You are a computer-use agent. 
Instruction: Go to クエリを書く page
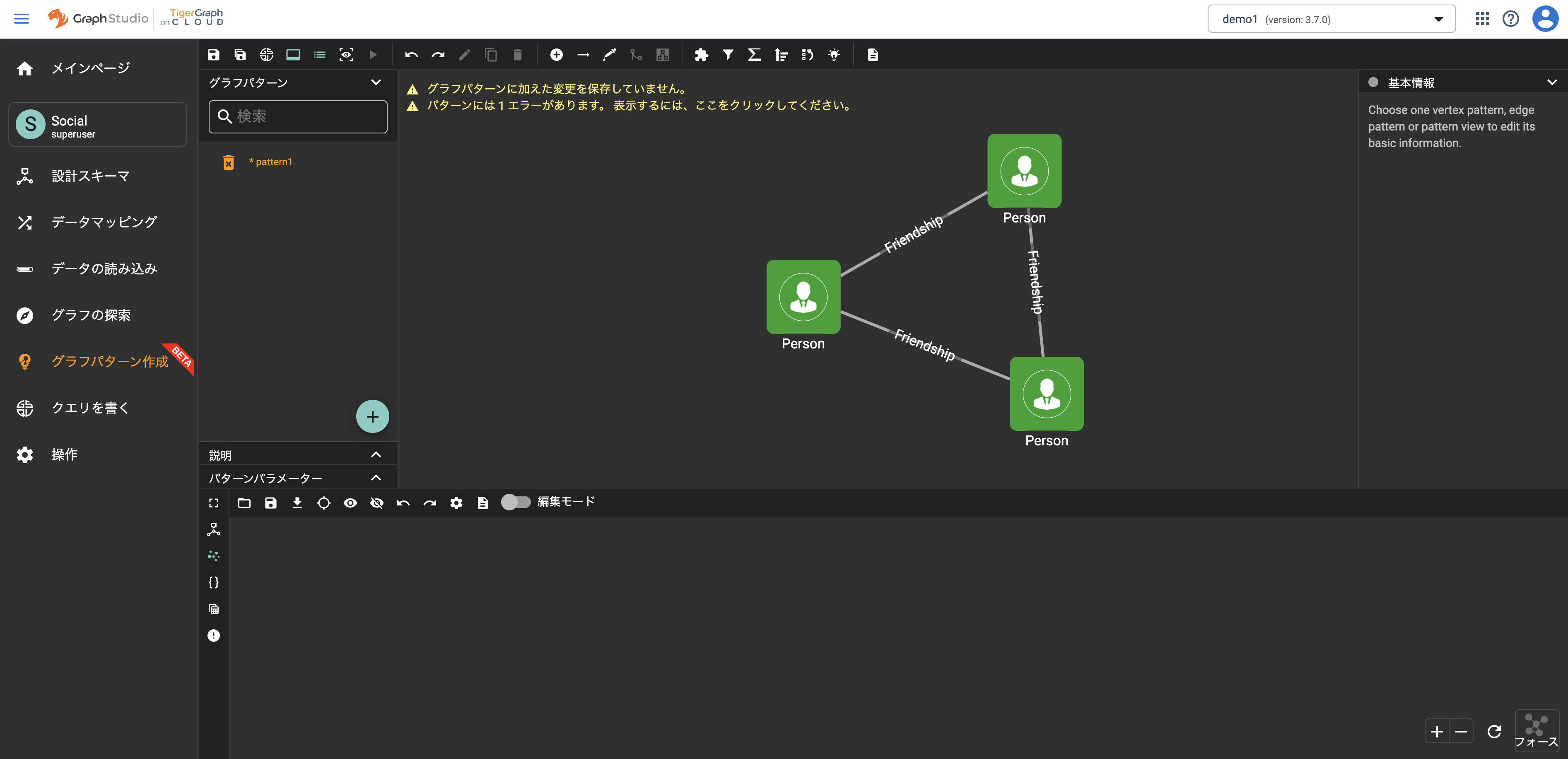pyautogui.click(x=90, y=408)
